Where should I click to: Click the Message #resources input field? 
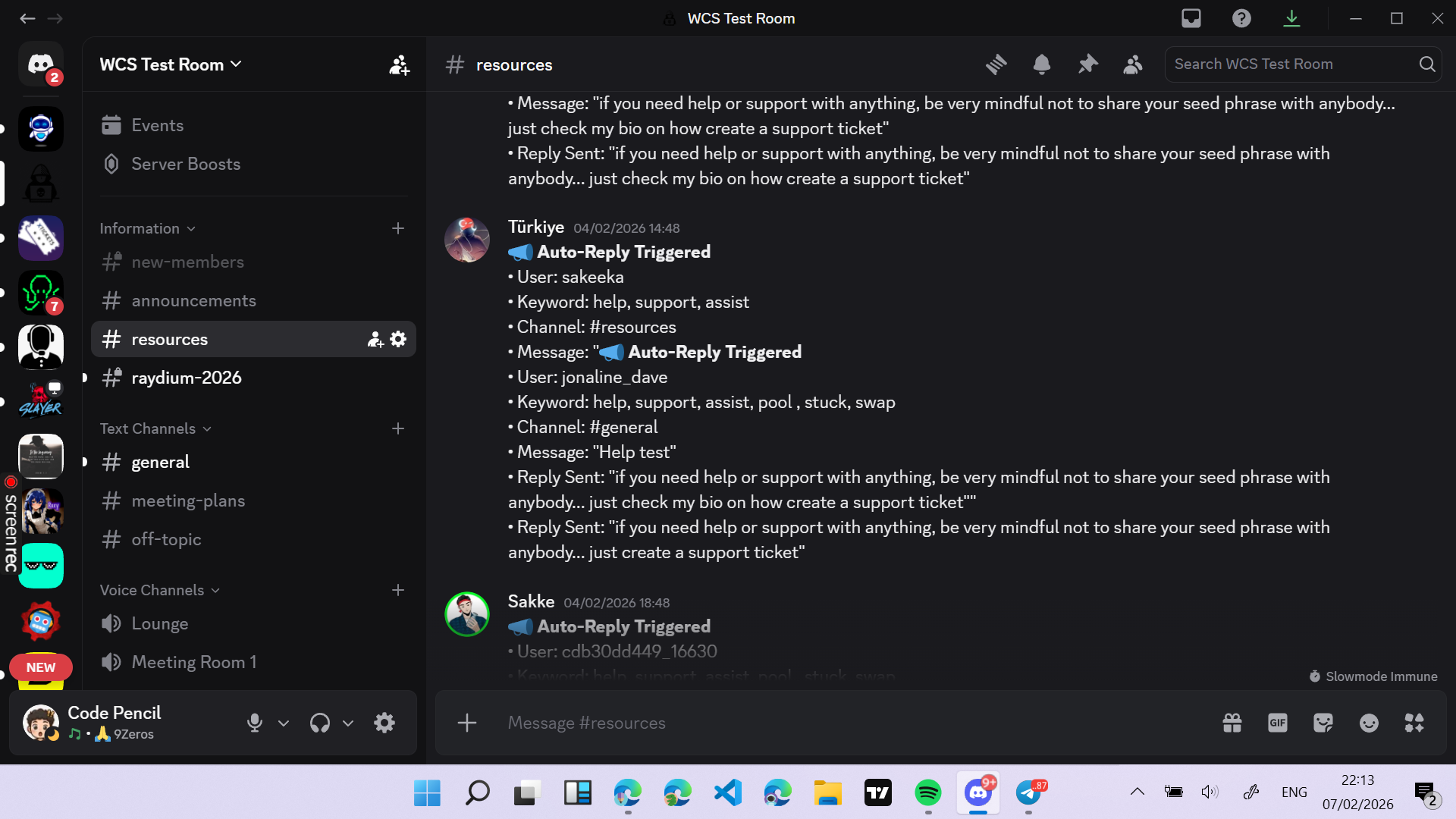coord(834,723)
